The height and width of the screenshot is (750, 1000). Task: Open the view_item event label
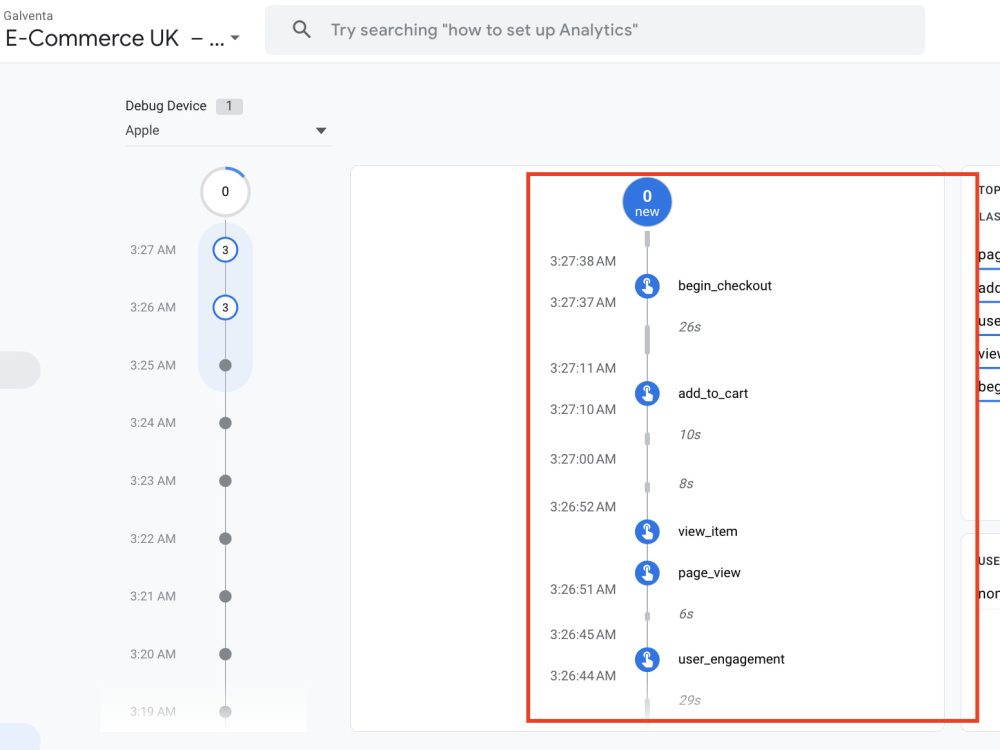pyautogui.click(x=707, y=531)
